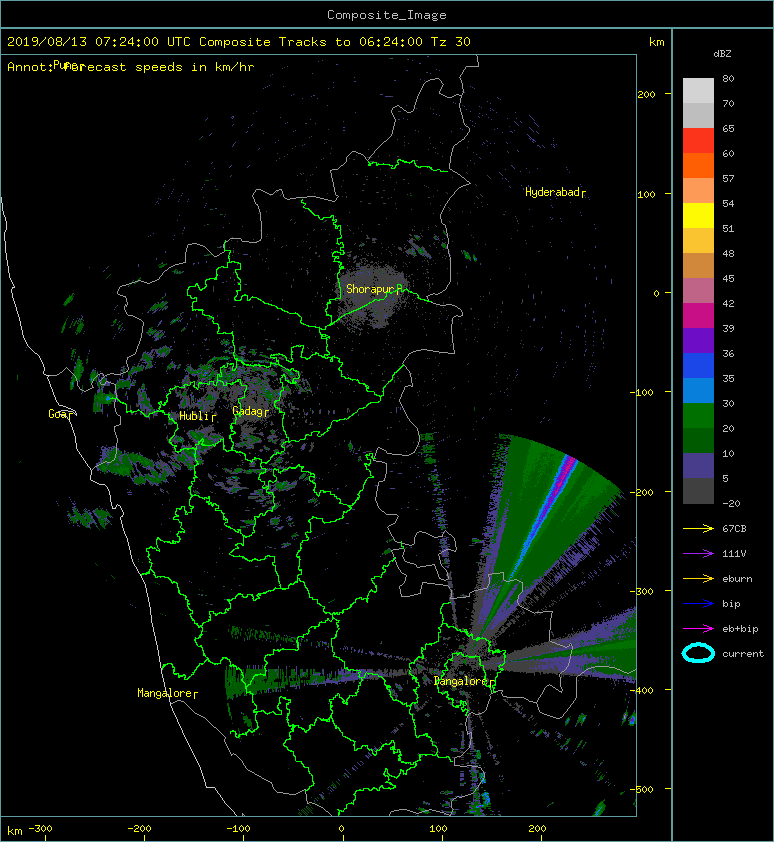
Task: Click the Composite_Image title text
Action: click(387, 15)
